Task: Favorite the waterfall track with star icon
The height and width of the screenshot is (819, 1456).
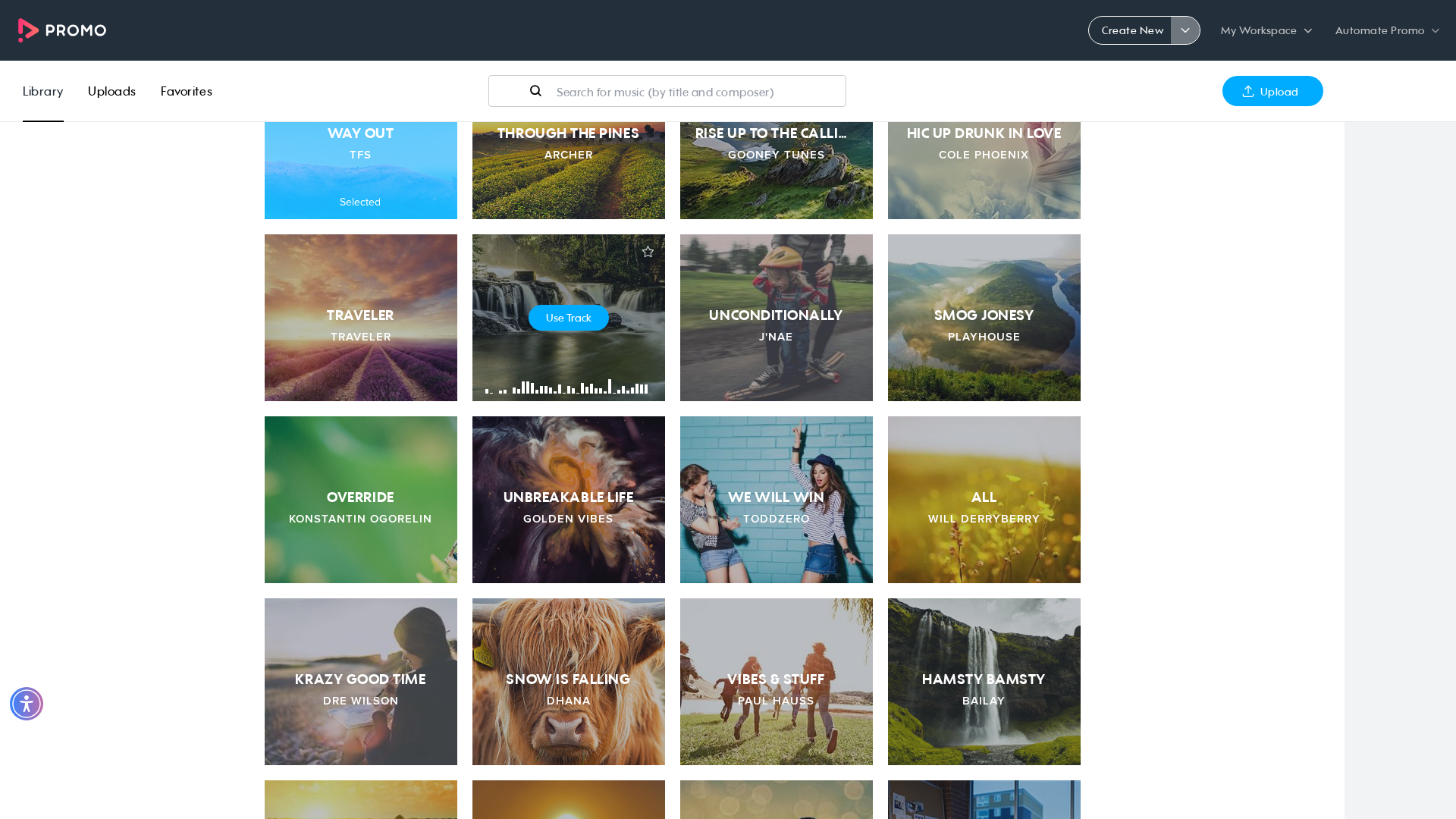Action: pyautogui.click(x=648, y=252)
